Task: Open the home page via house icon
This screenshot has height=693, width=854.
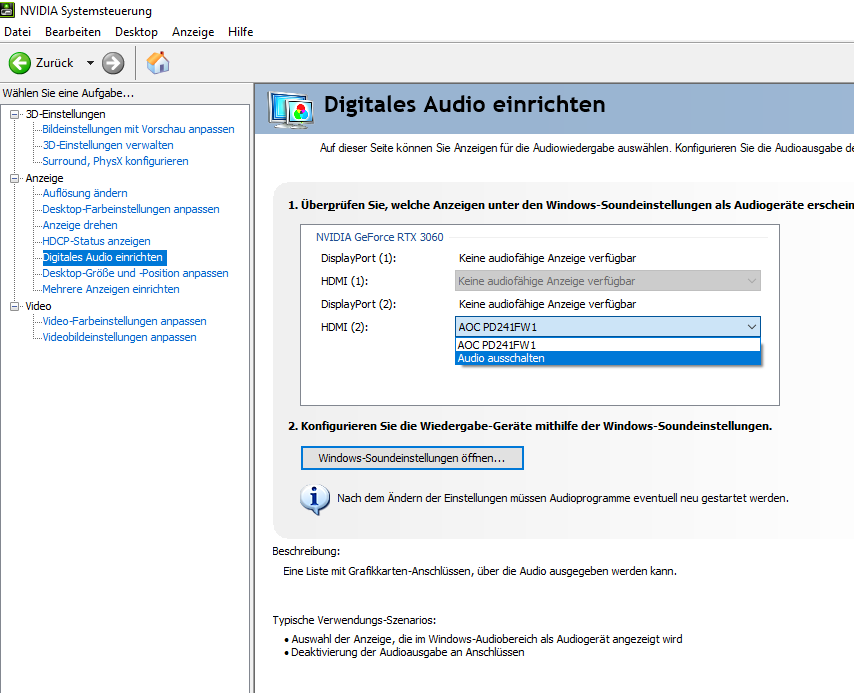Action: 158,63
